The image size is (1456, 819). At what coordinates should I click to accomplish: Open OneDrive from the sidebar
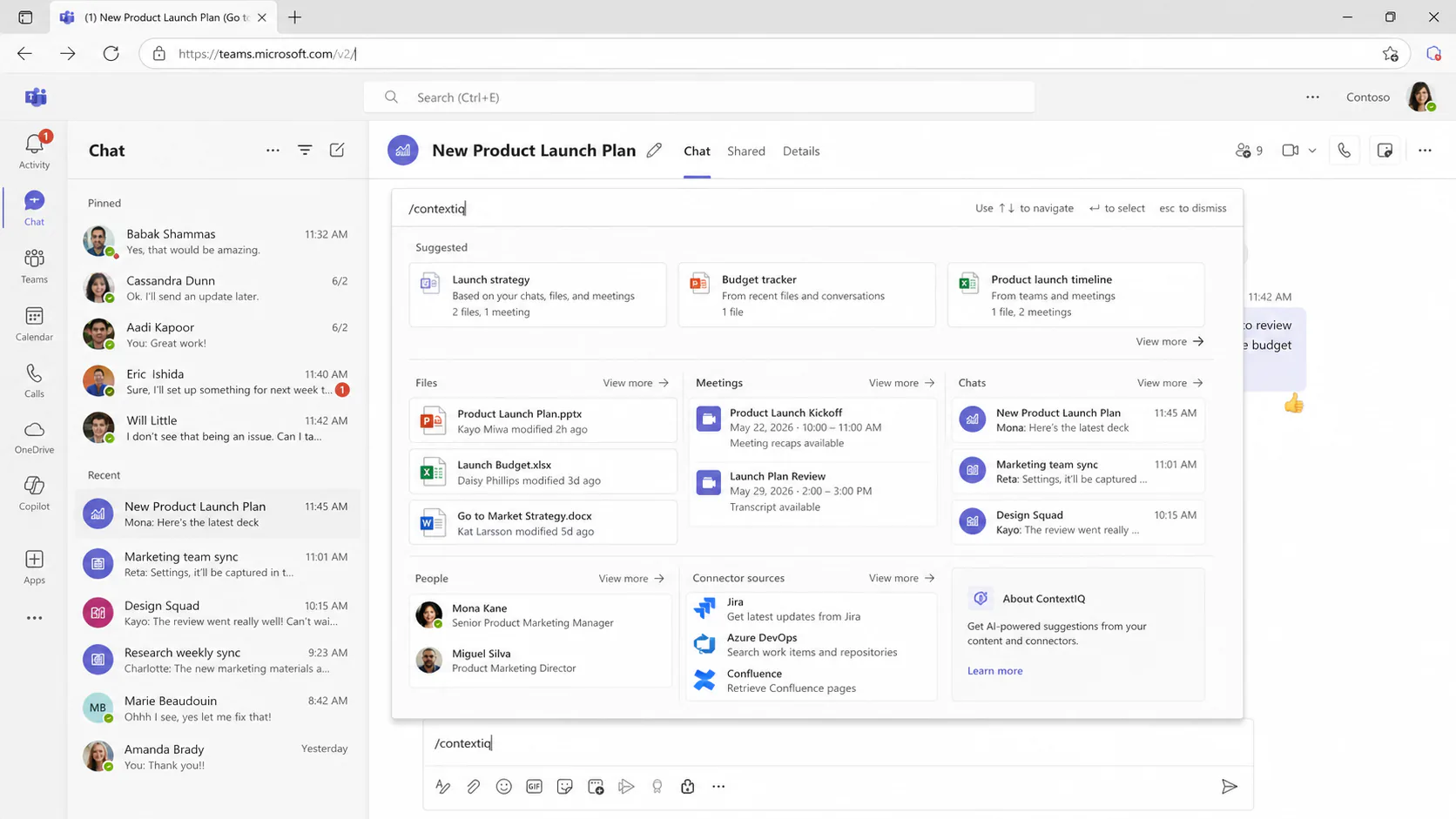click(x=34, y=437)
